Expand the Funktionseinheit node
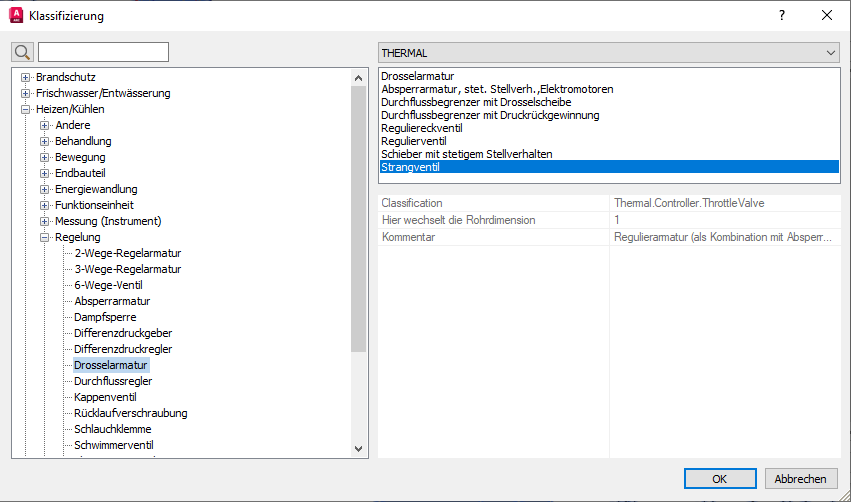851x502 pixels. pos(45,205)
